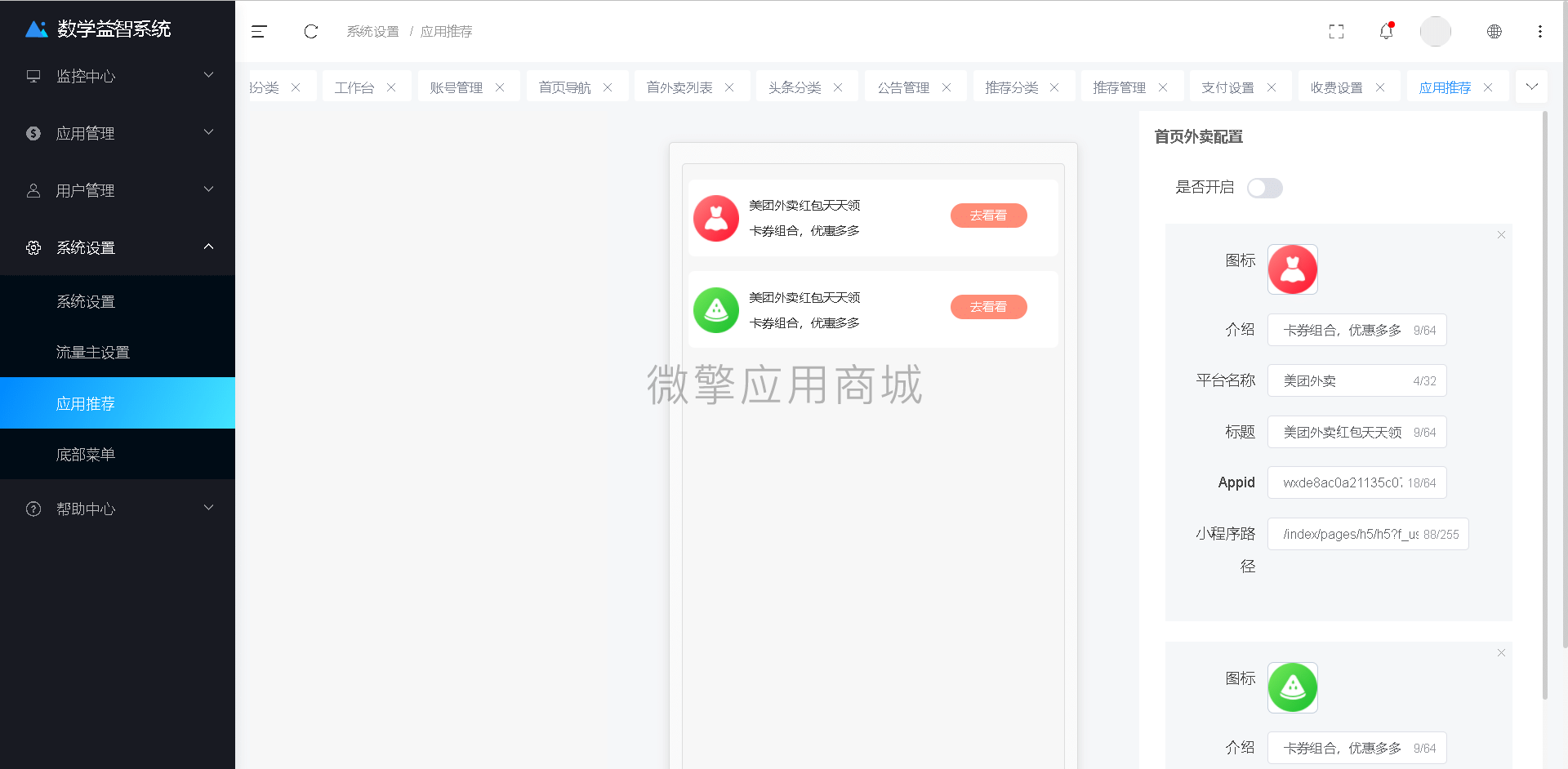The height and width of the screenshot is (769, 1568).
Task: Close the 推荐管理 tab
Action: 1163,87
